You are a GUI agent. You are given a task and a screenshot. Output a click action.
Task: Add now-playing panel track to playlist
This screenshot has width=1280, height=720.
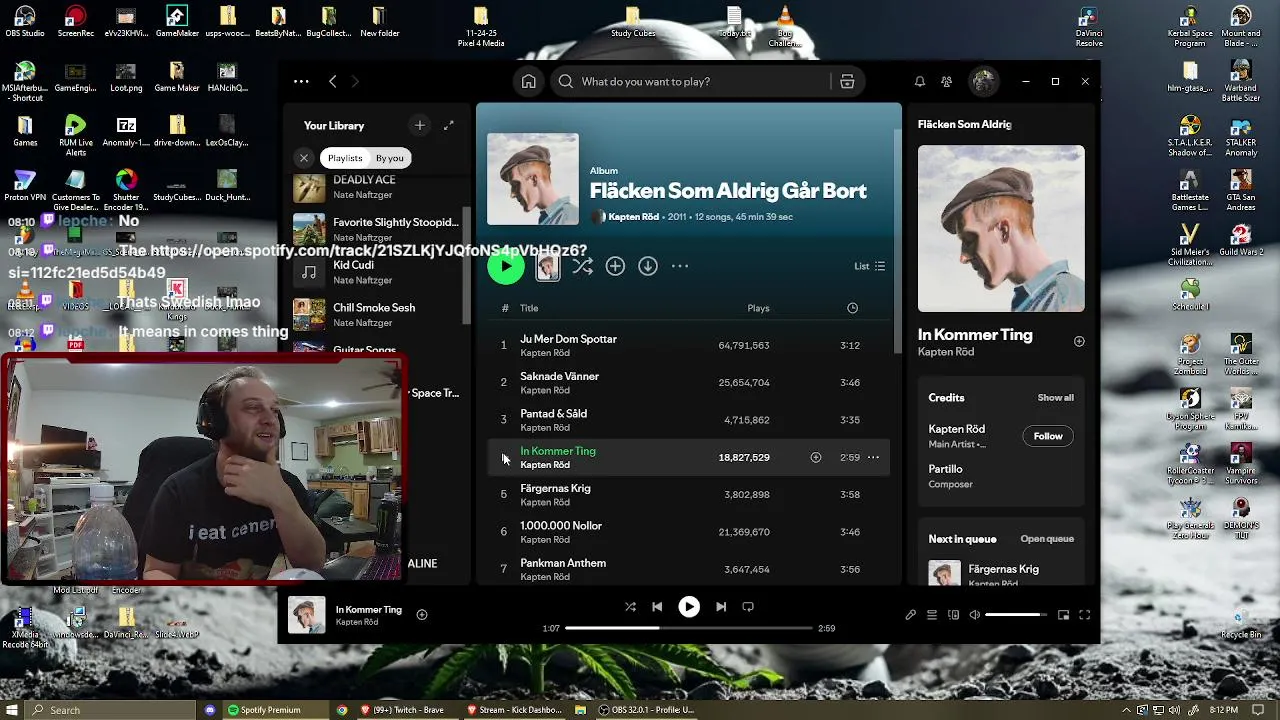1079,341
